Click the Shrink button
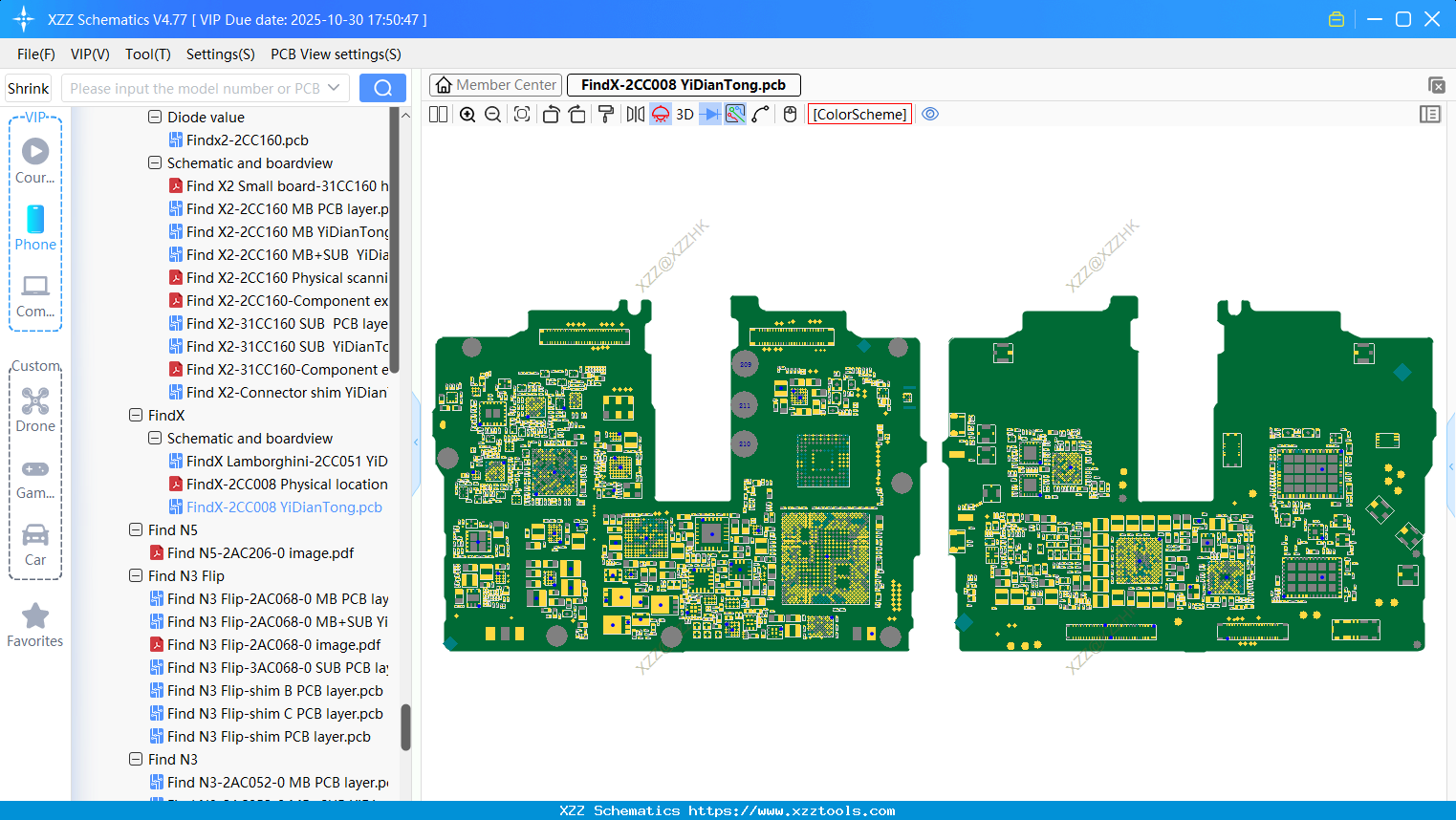1456x820 pixels. coord(29,88)
